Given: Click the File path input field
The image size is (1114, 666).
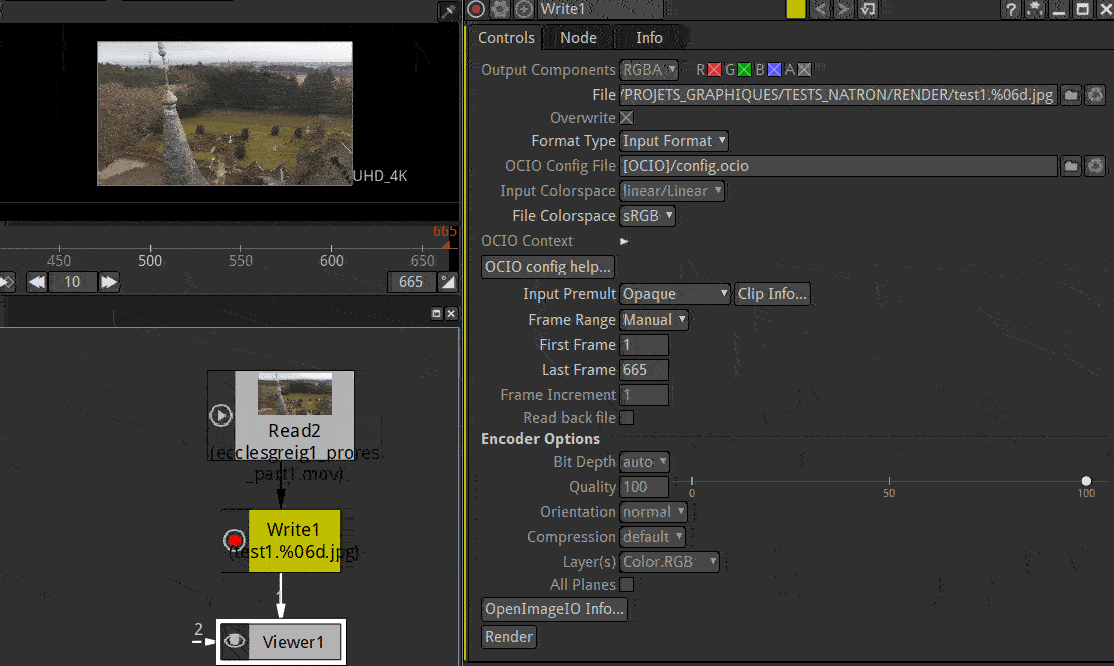Looking at the screenshot, I should (838, 95).
